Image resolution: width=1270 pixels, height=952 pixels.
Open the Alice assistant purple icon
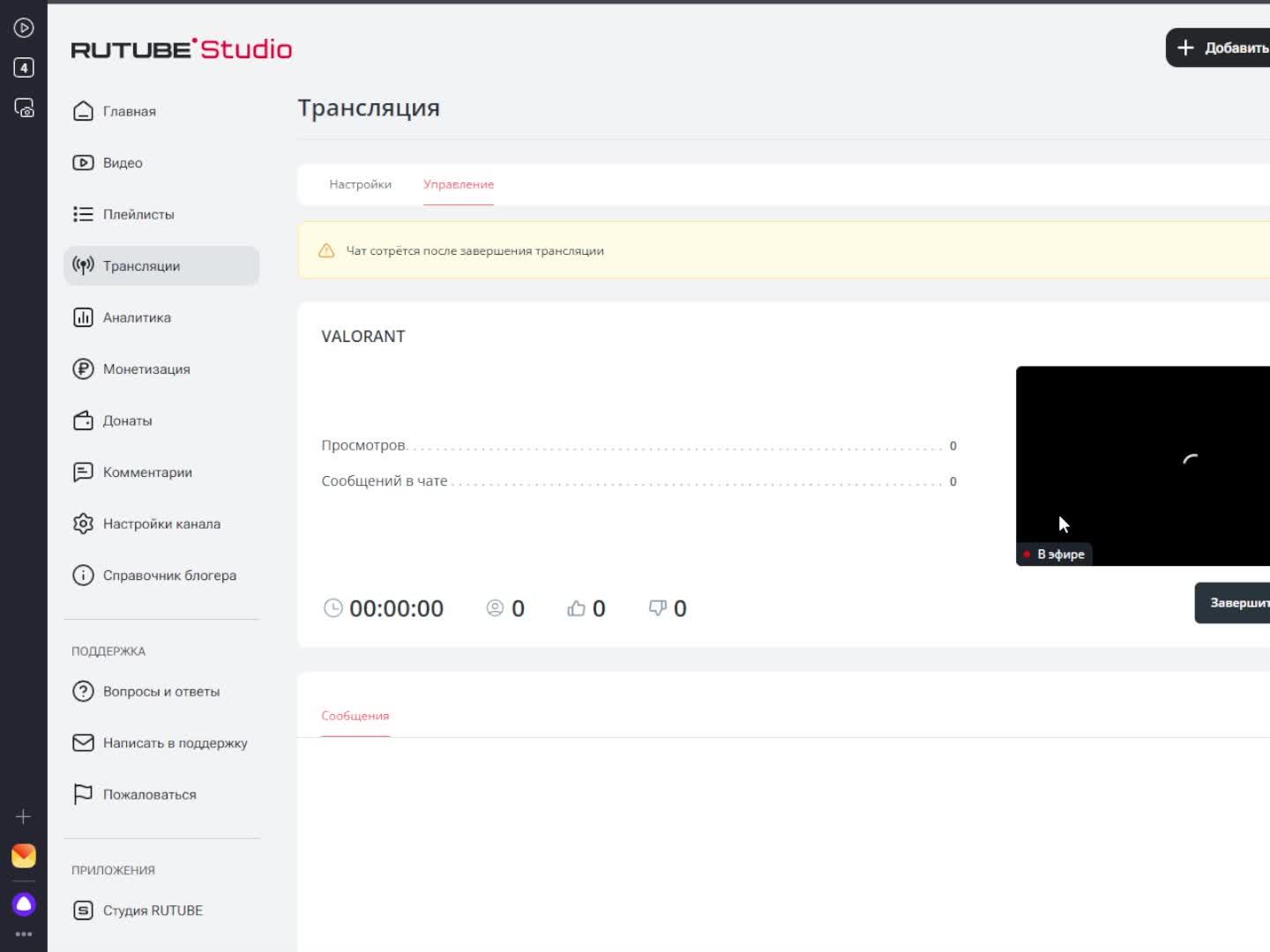[24, 904]
